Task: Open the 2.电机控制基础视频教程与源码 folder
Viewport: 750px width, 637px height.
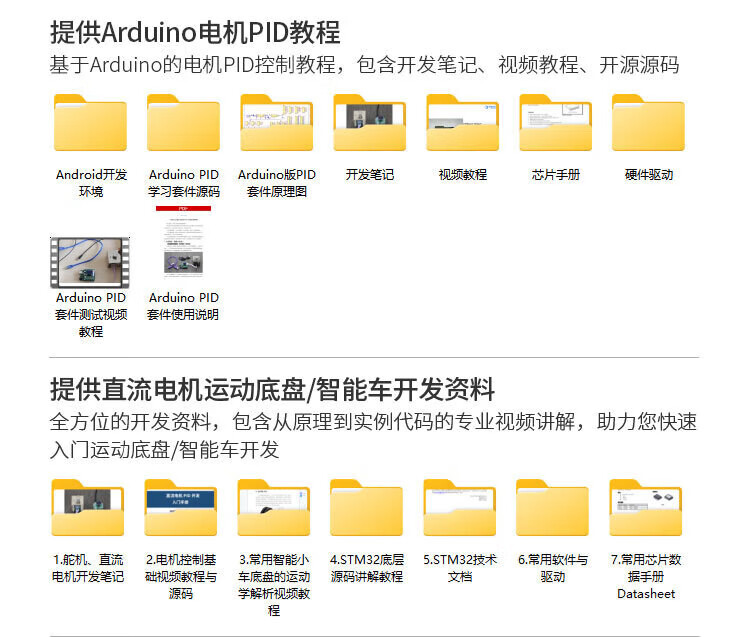Action: coord(181,510)
